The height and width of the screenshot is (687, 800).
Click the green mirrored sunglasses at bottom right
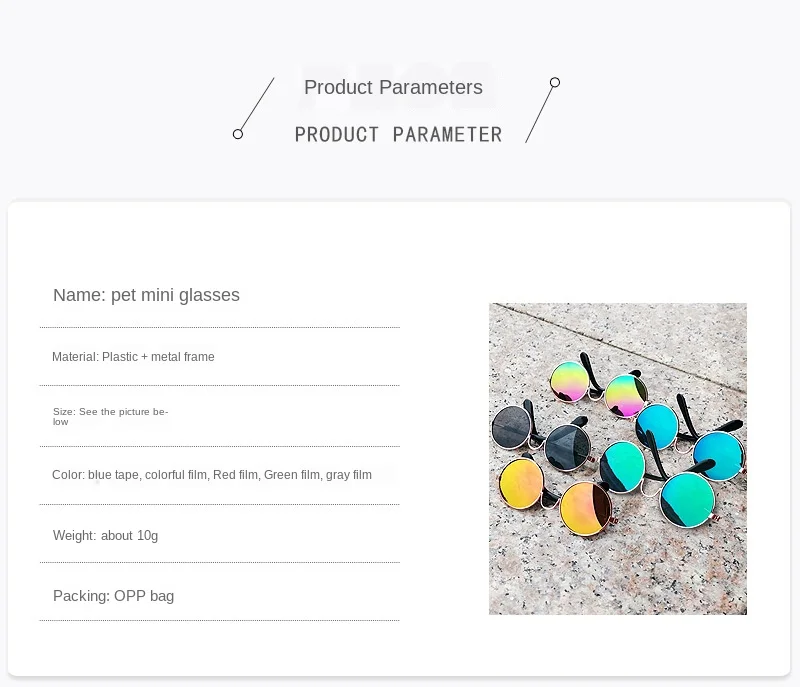[x=688, y=499]
